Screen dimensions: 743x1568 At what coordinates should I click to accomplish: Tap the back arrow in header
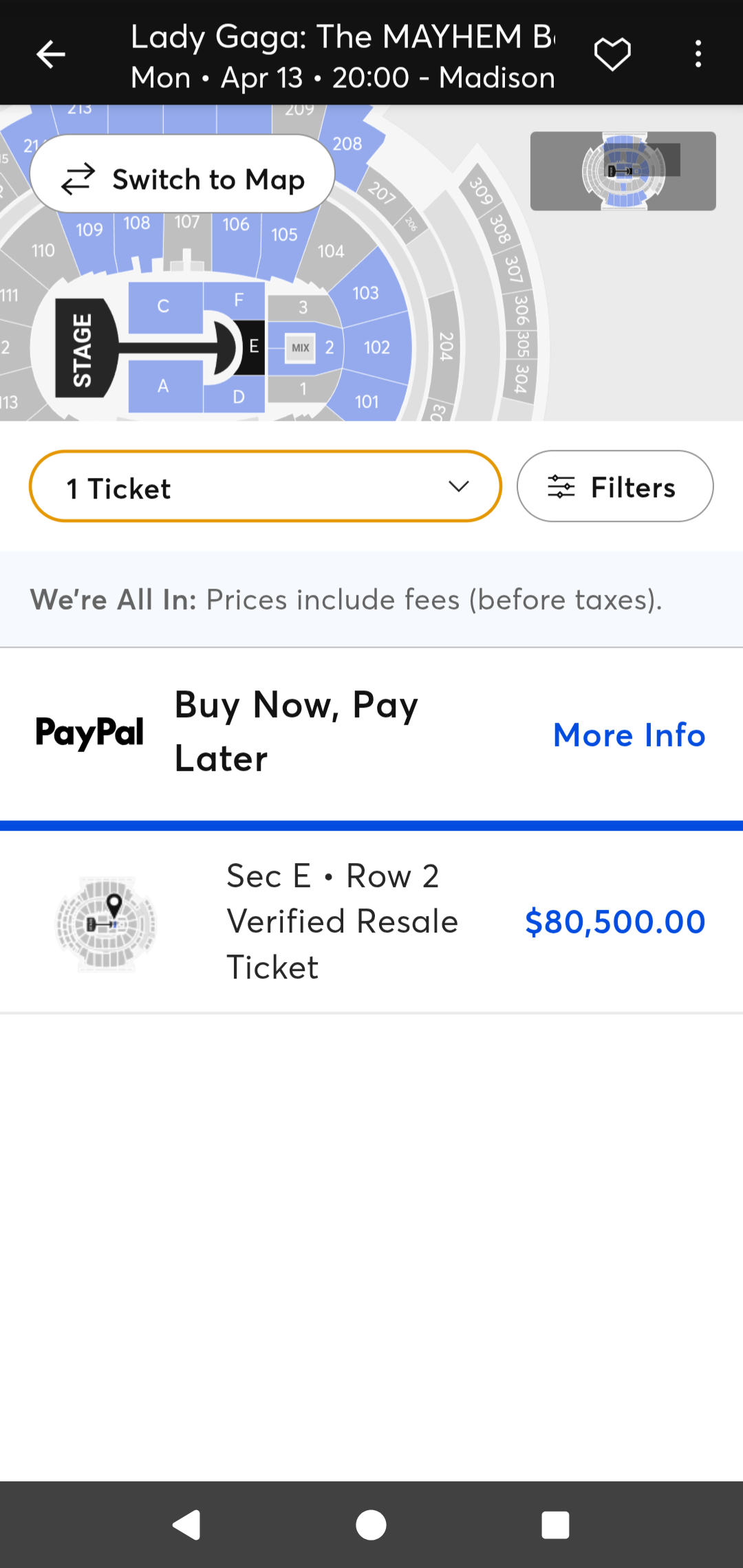point(51,54)
